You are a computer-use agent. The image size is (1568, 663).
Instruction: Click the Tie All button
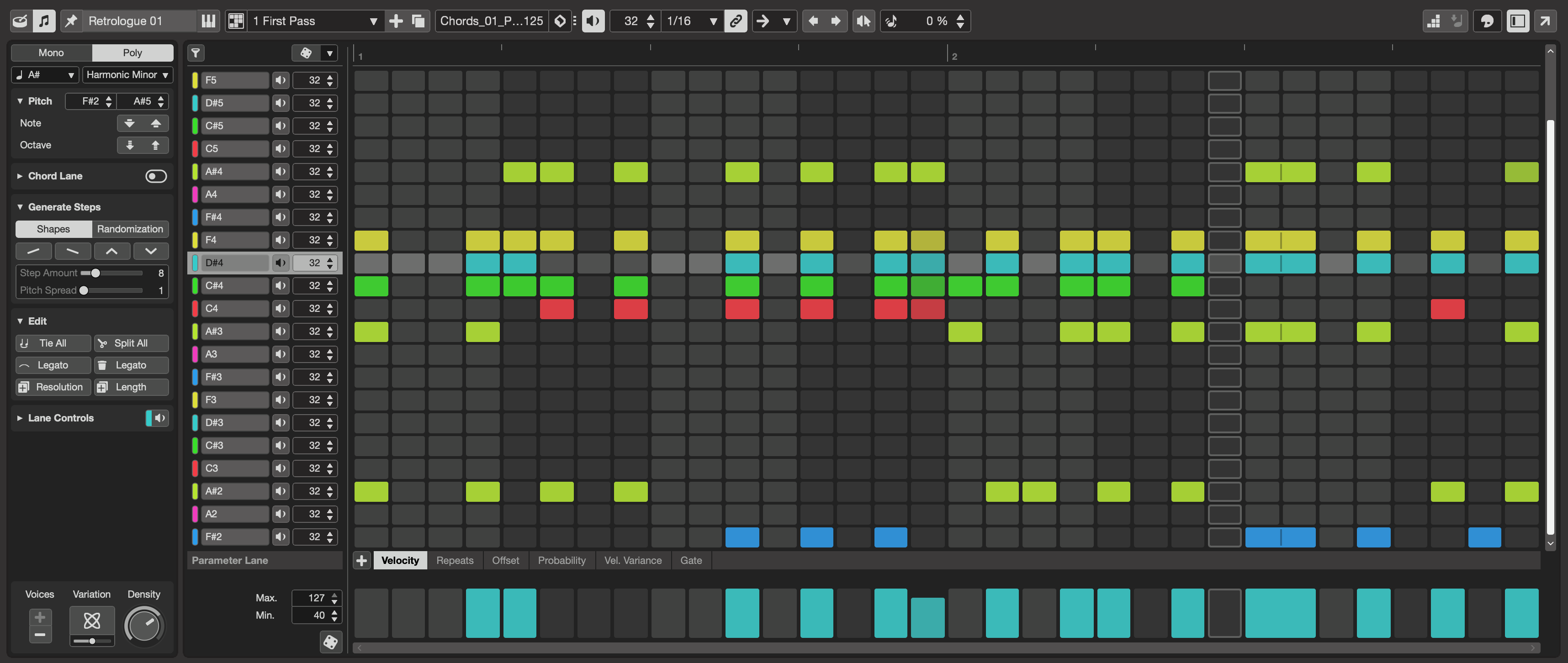[53, 343]
